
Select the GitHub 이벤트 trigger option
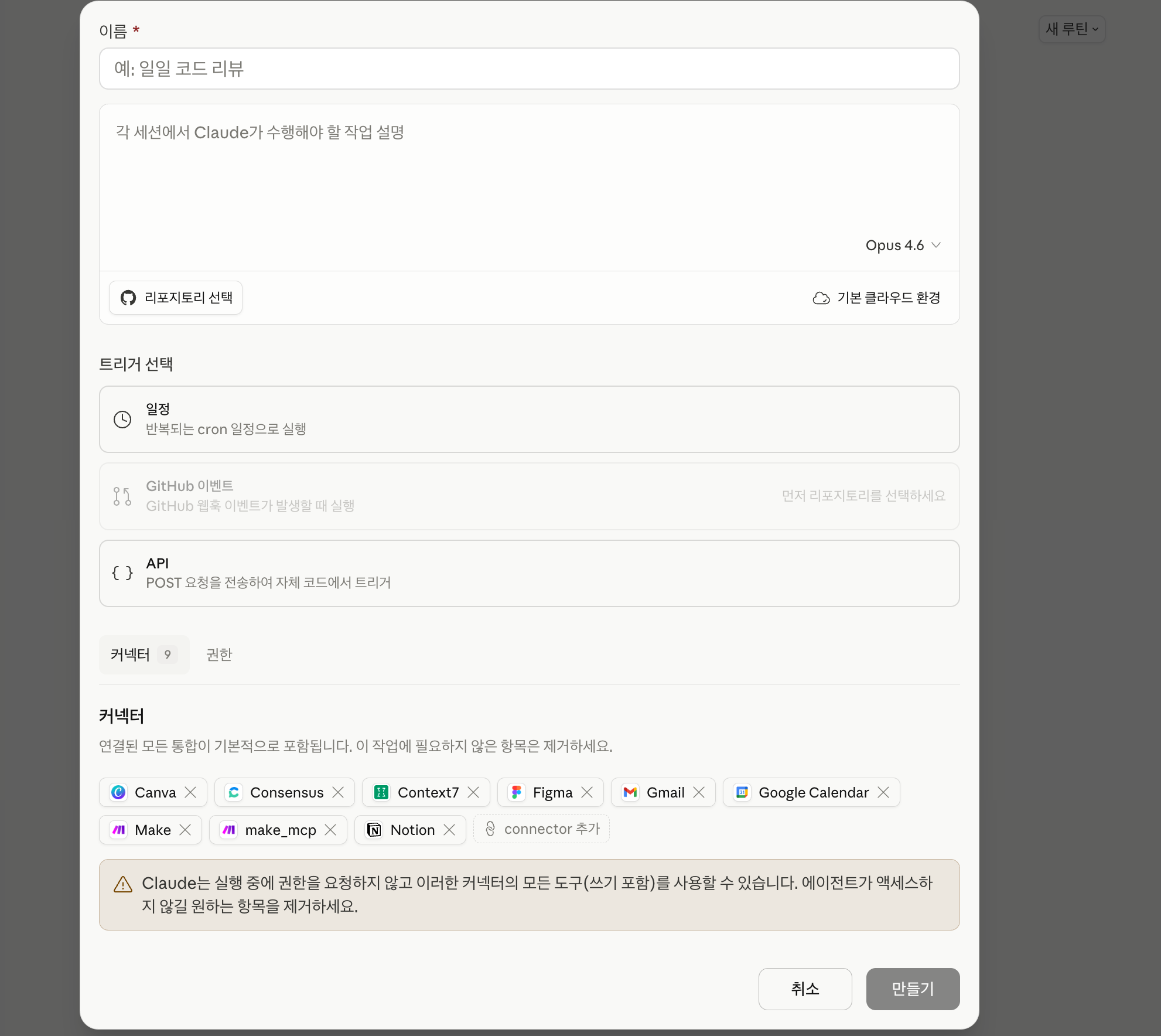point(529,496)
